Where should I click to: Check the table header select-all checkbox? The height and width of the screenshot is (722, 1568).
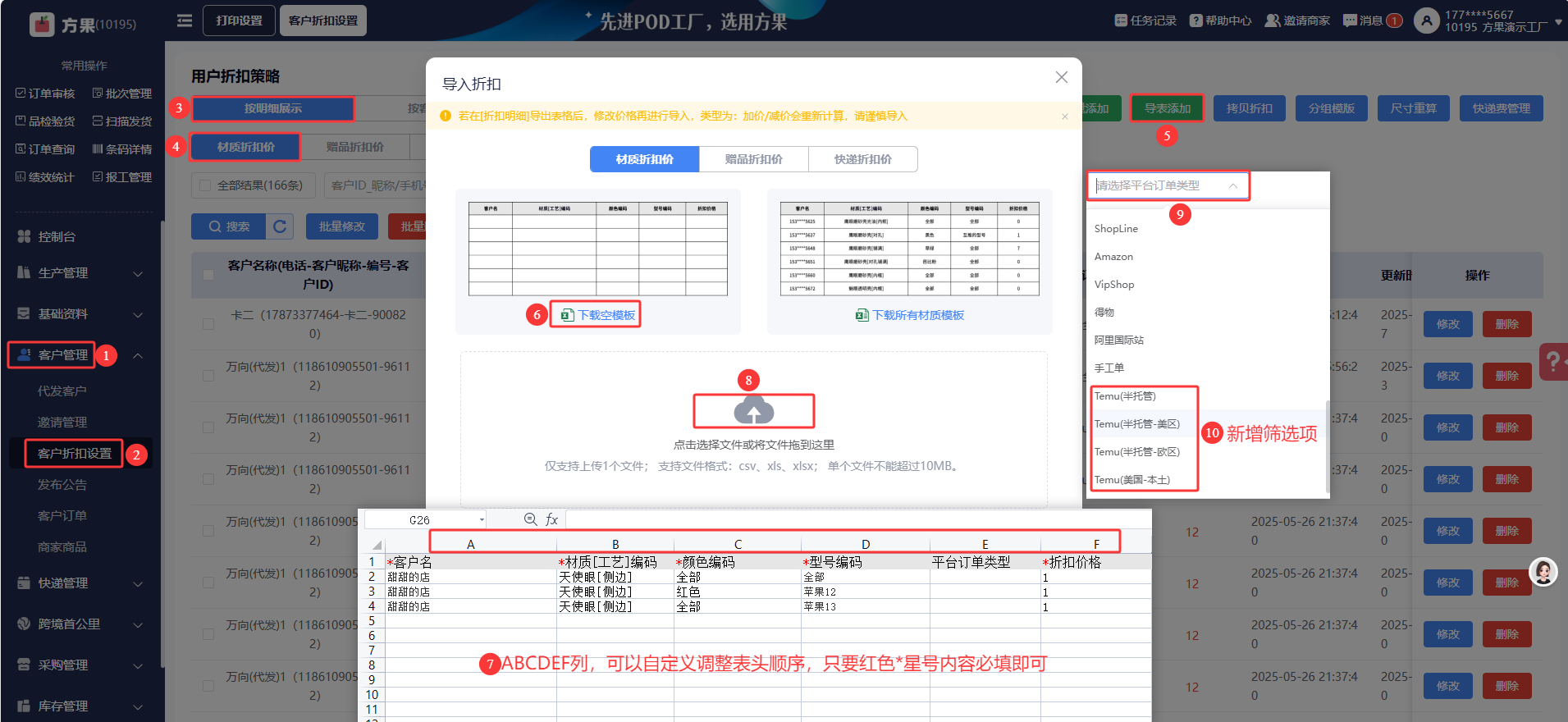(x=208, y=275)
